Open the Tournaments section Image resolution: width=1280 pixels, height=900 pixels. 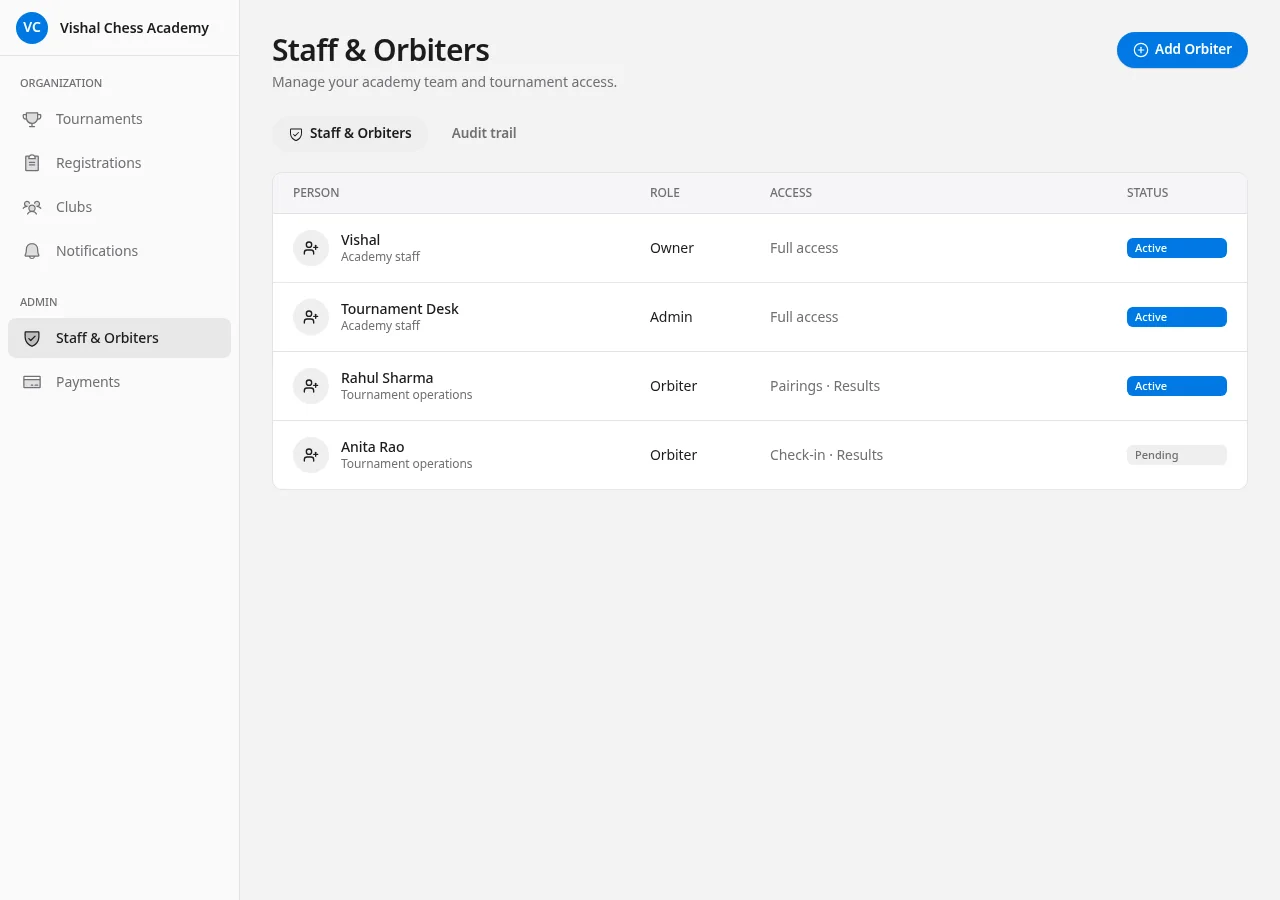tap(120, 119)
